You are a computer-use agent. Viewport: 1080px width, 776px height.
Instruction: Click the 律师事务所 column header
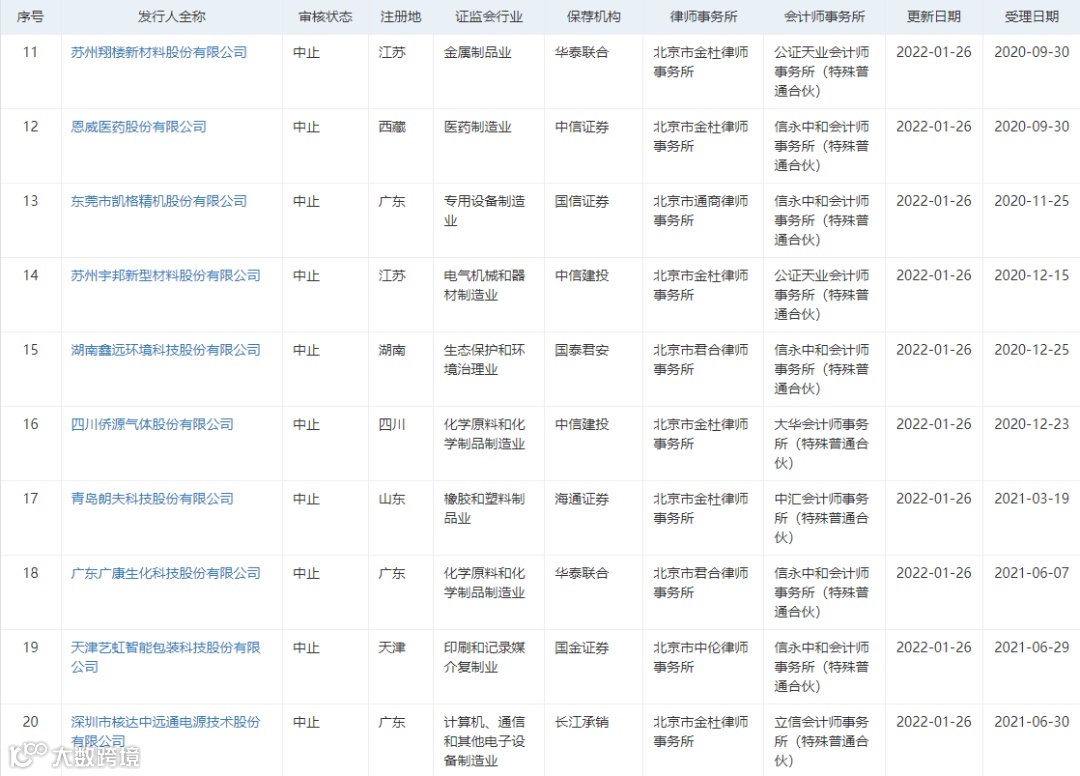click(703, 17)
